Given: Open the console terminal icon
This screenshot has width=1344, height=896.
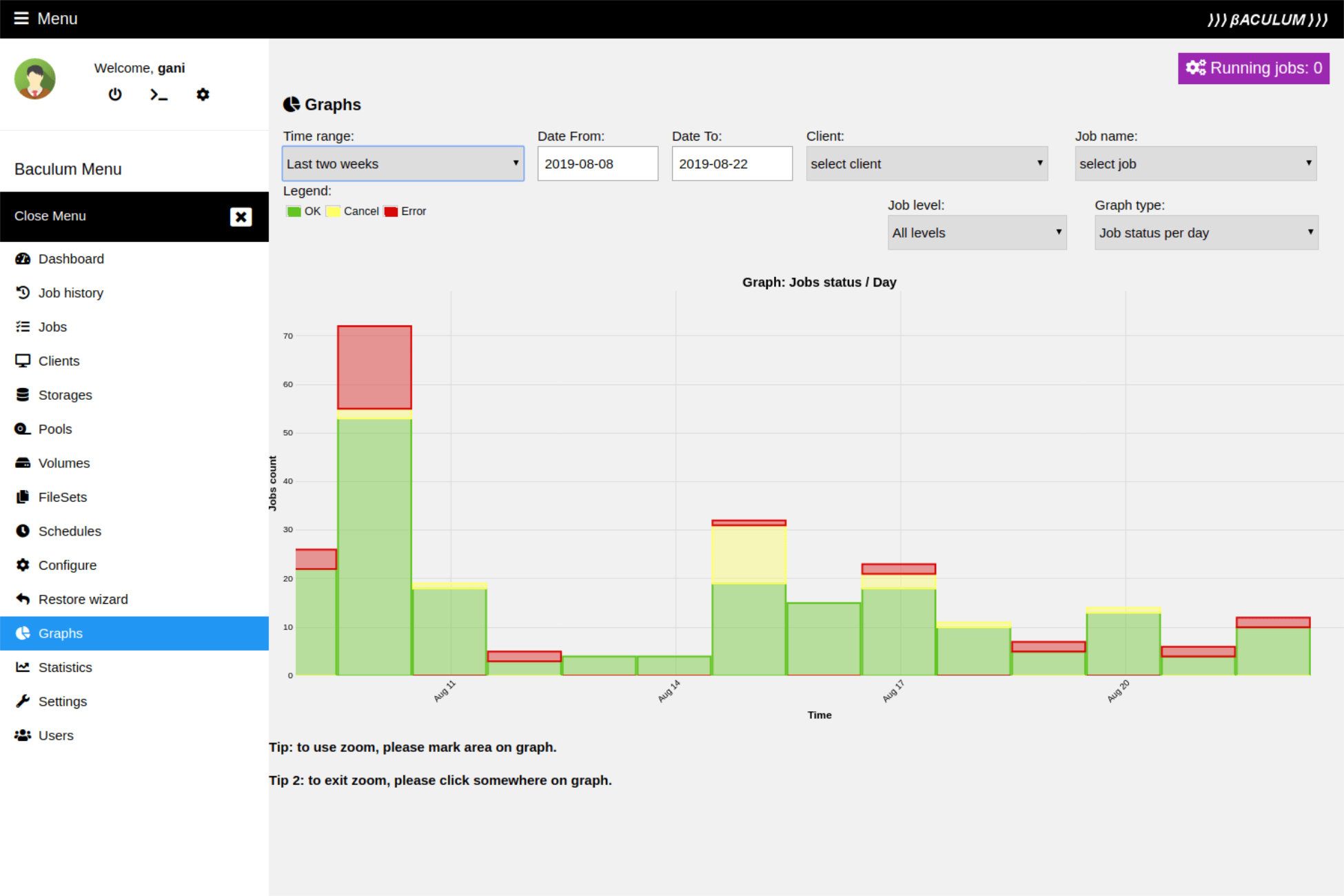Looking at the screenshot, I should click(x=159, y=94).
